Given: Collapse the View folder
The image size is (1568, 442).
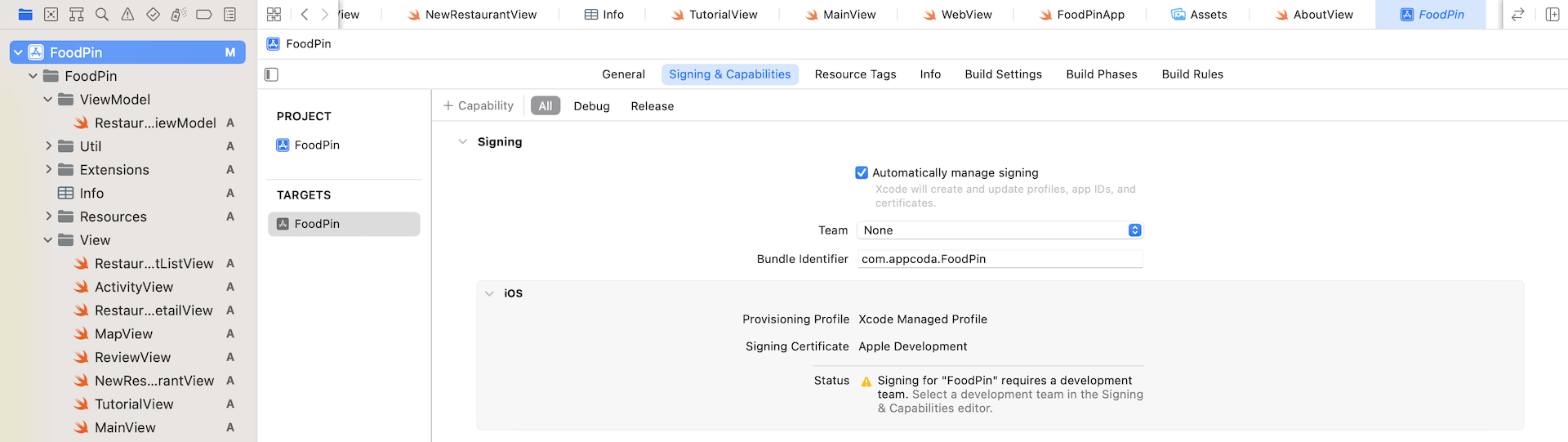Looking at the screenshot, I should pyautogui.click(x=48, y=240).
